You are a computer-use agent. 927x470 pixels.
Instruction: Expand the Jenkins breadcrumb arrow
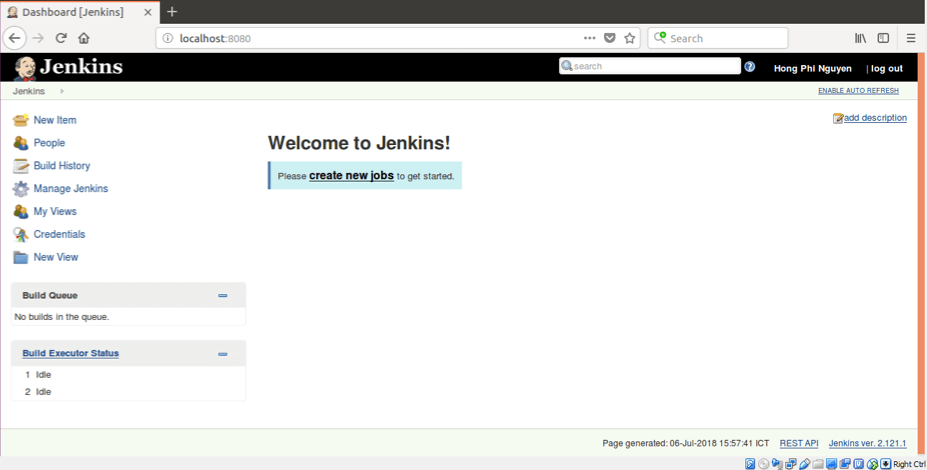(62, 91)
